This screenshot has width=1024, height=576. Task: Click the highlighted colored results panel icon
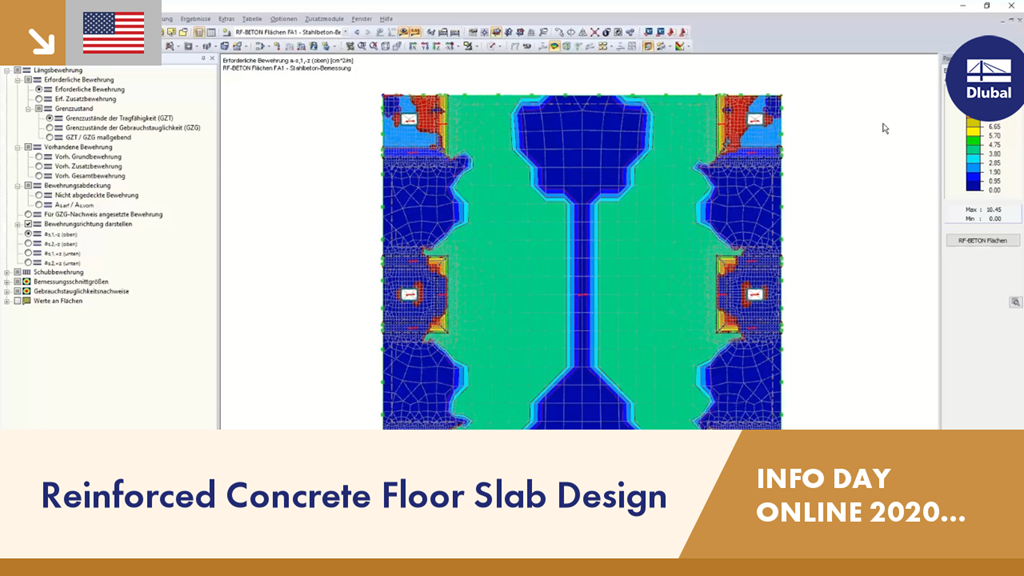pos(554,46)
